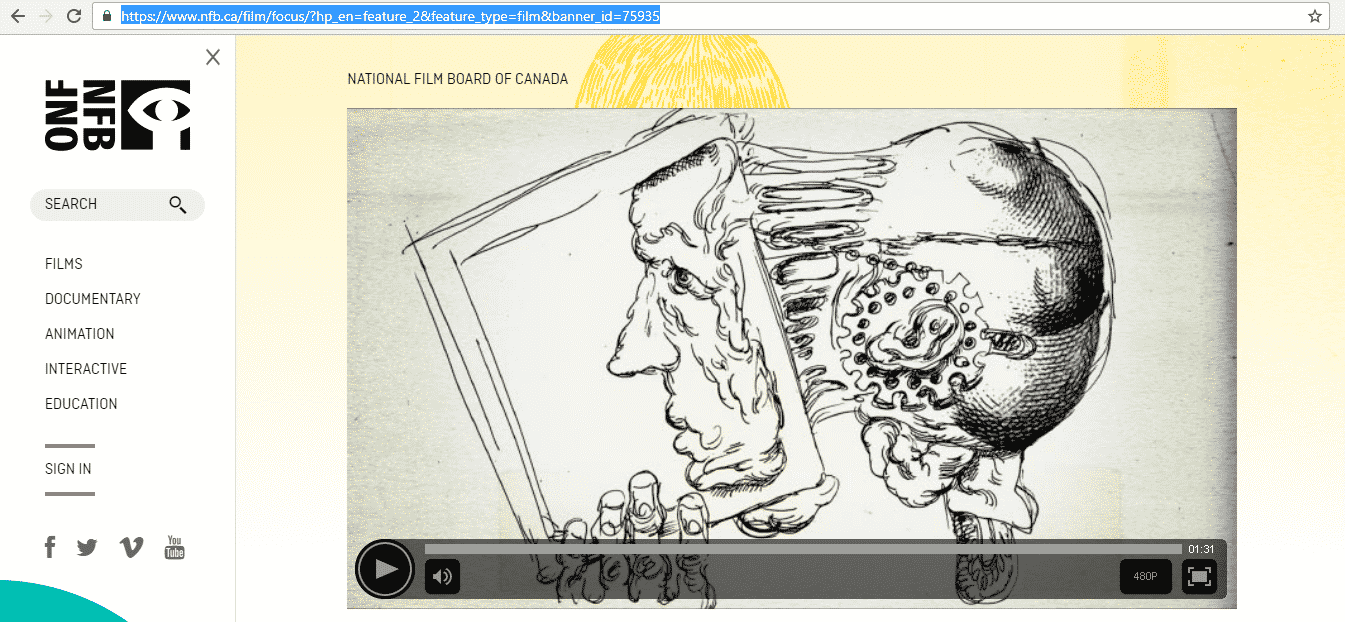This screenshot has width=1345, height=622.
Task: Seek along the video progress bar
Action: click(803, 549)
